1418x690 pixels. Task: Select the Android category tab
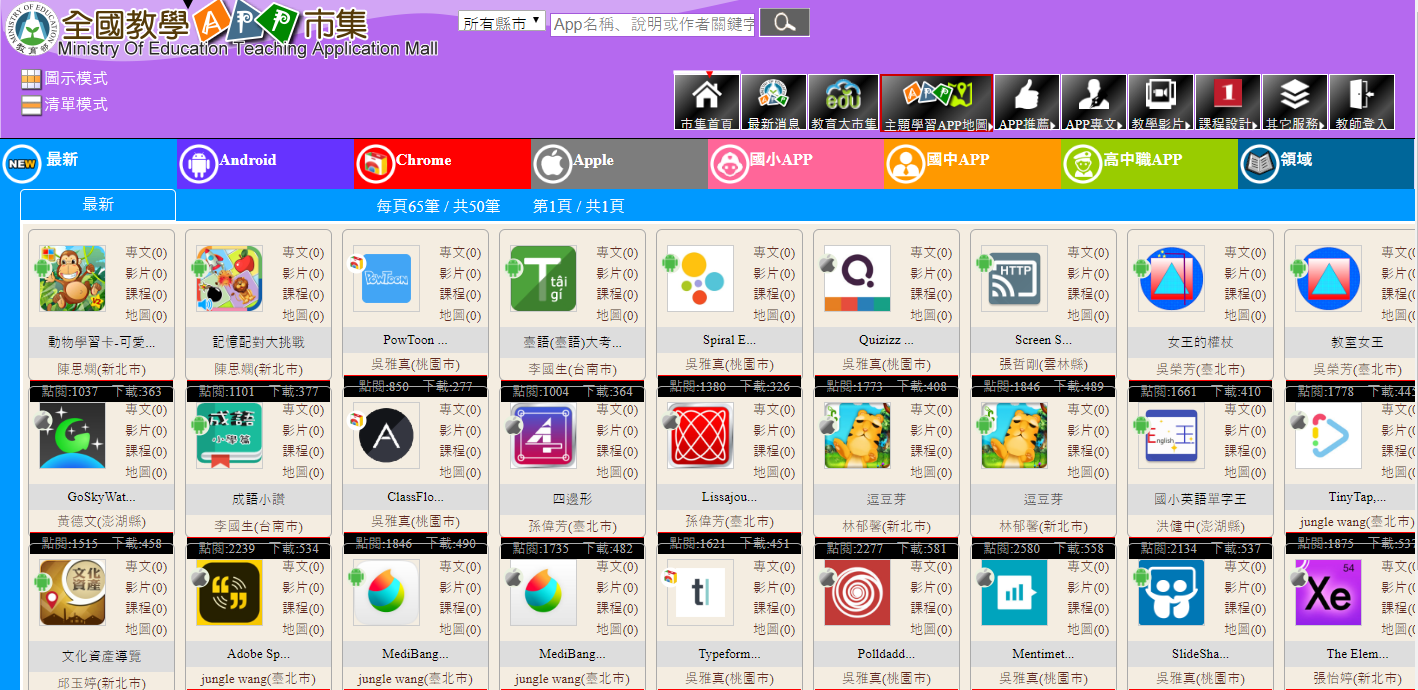(265, 164)
